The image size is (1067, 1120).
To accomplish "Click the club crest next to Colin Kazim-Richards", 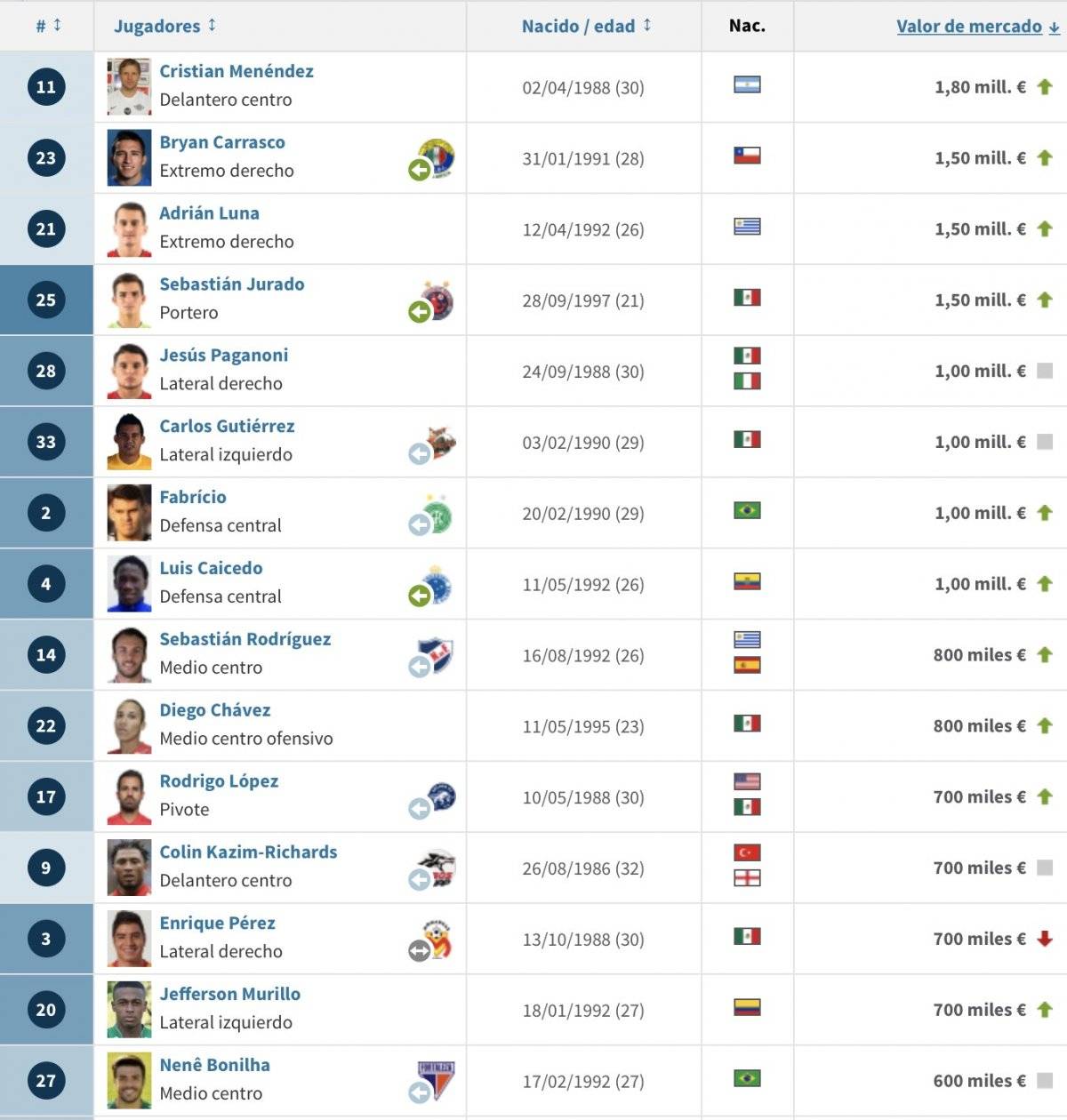I will (437, 868).
